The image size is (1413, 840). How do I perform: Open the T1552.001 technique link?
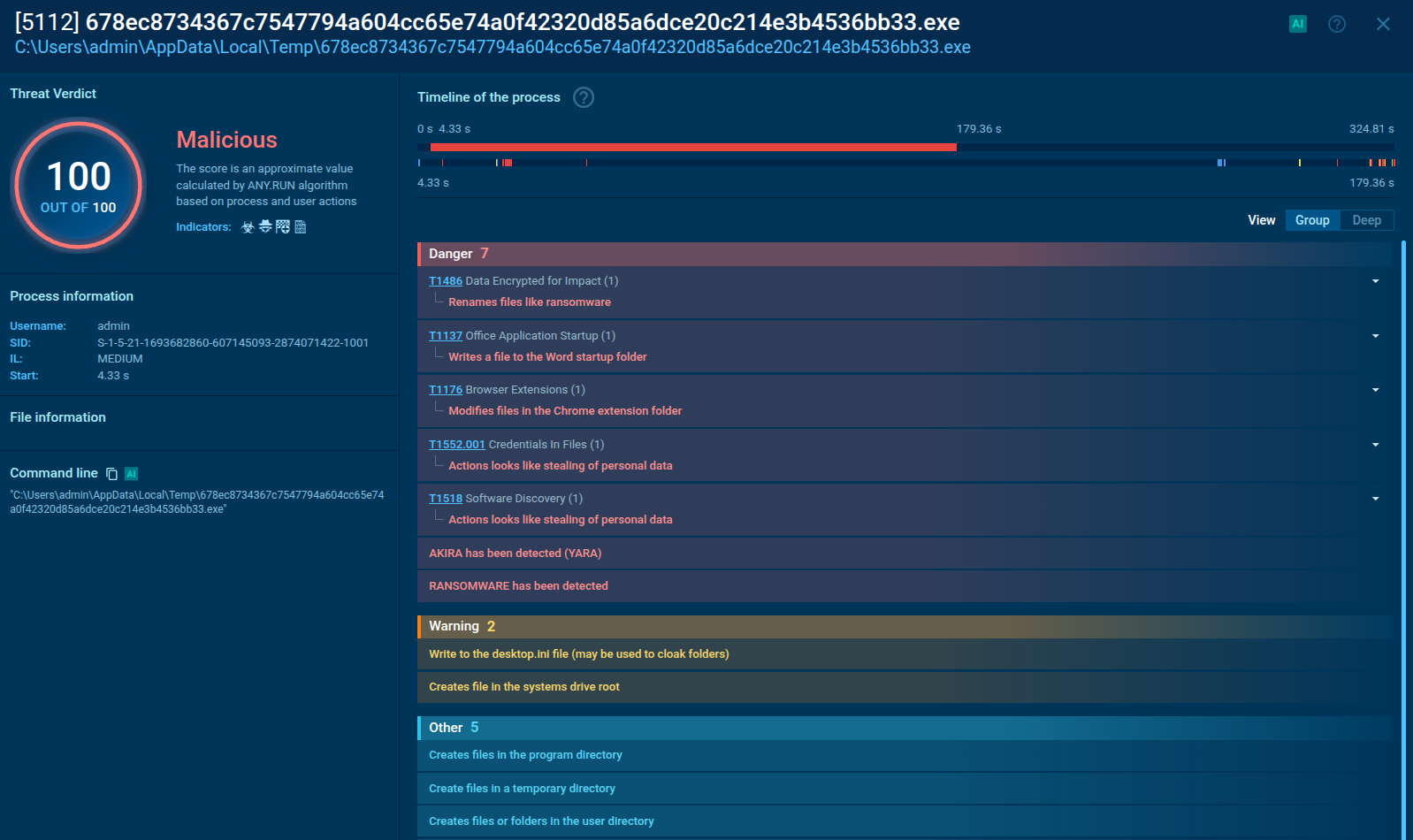tap(457, 445)
